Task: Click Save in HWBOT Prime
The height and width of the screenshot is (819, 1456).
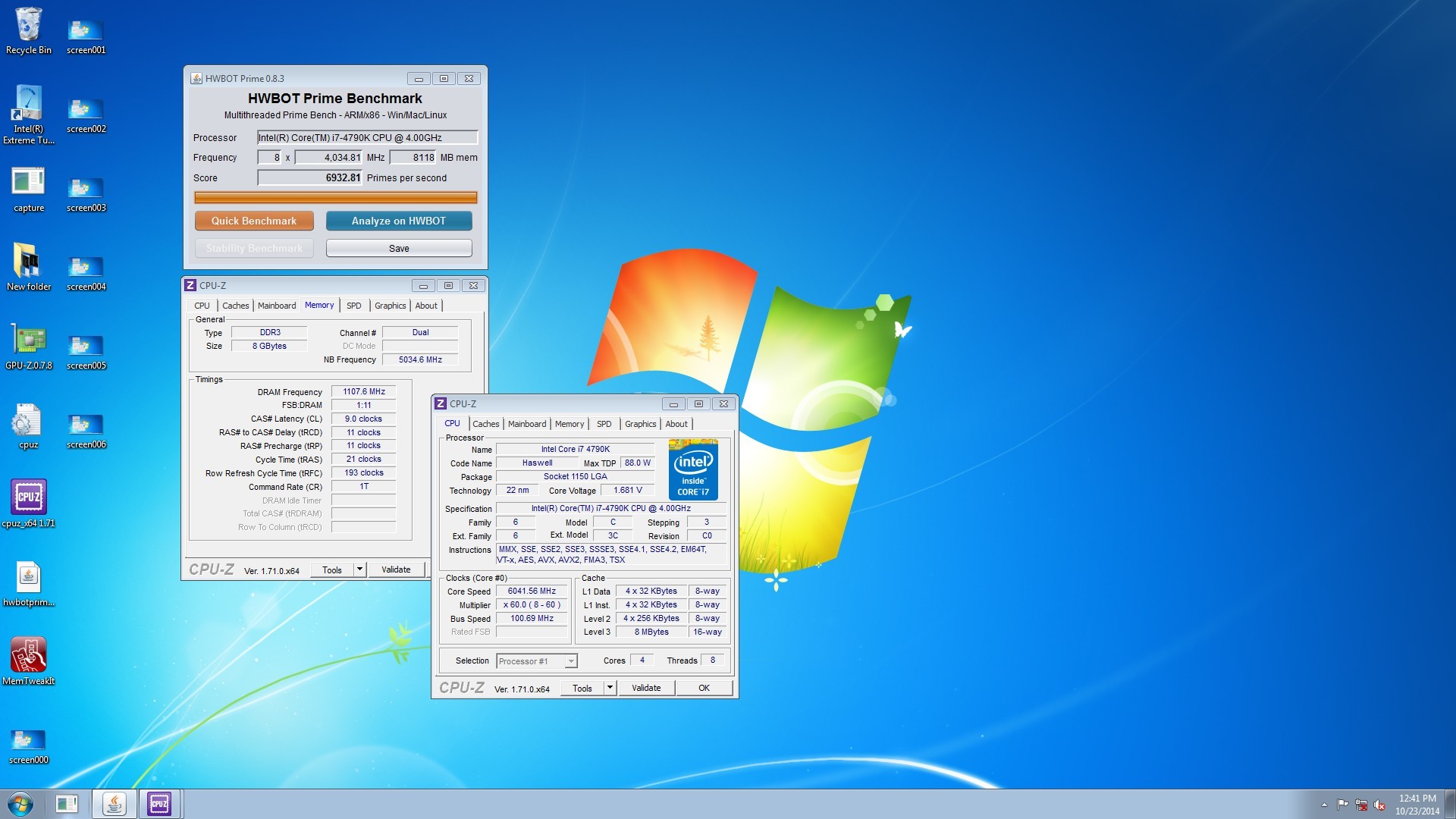Action: [x=399, y=248]
